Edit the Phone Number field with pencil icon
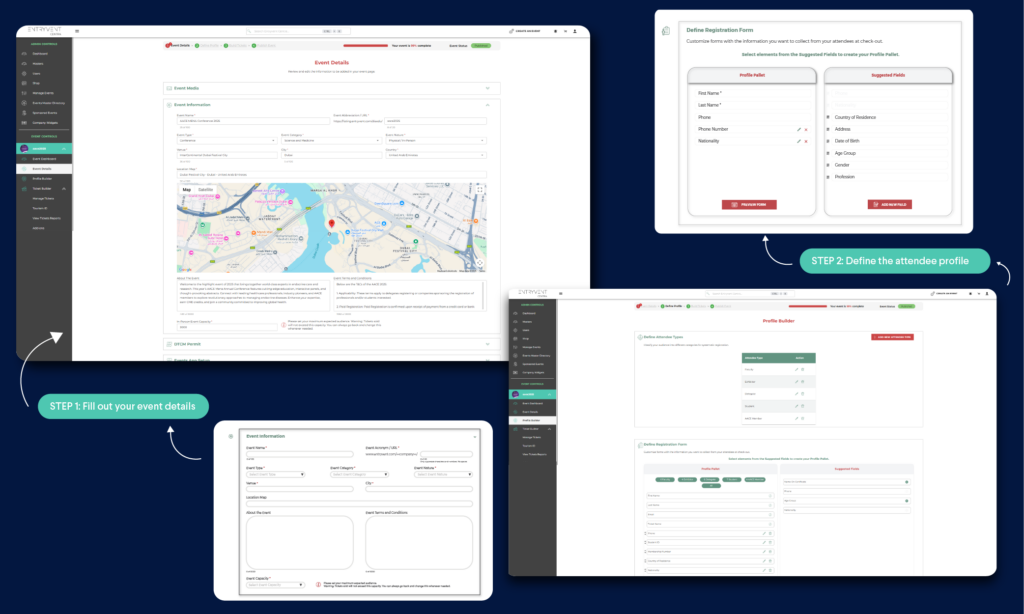This screenshot has height=614, width=1024. pos(798,129)
